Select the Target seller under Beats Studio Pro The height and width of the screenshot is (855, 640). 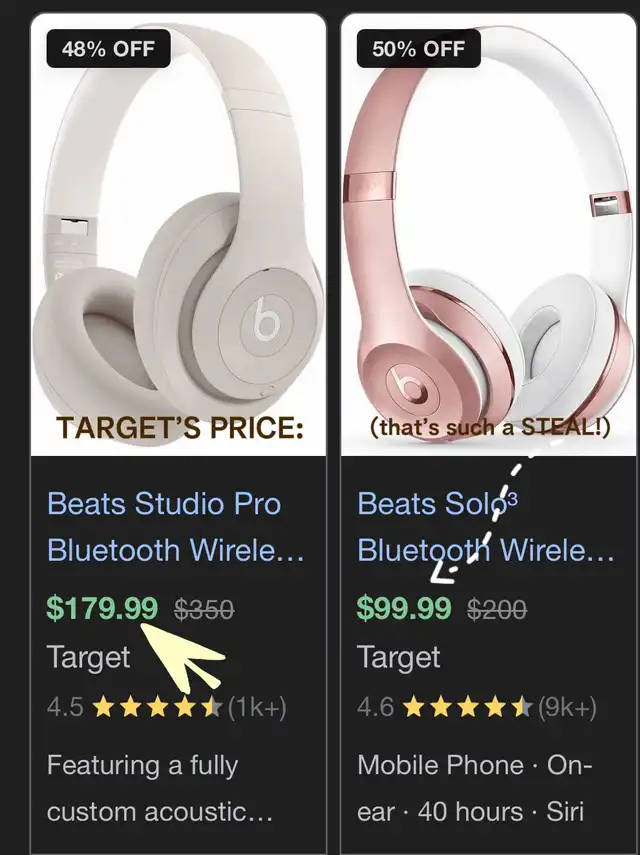click(88, 657)
